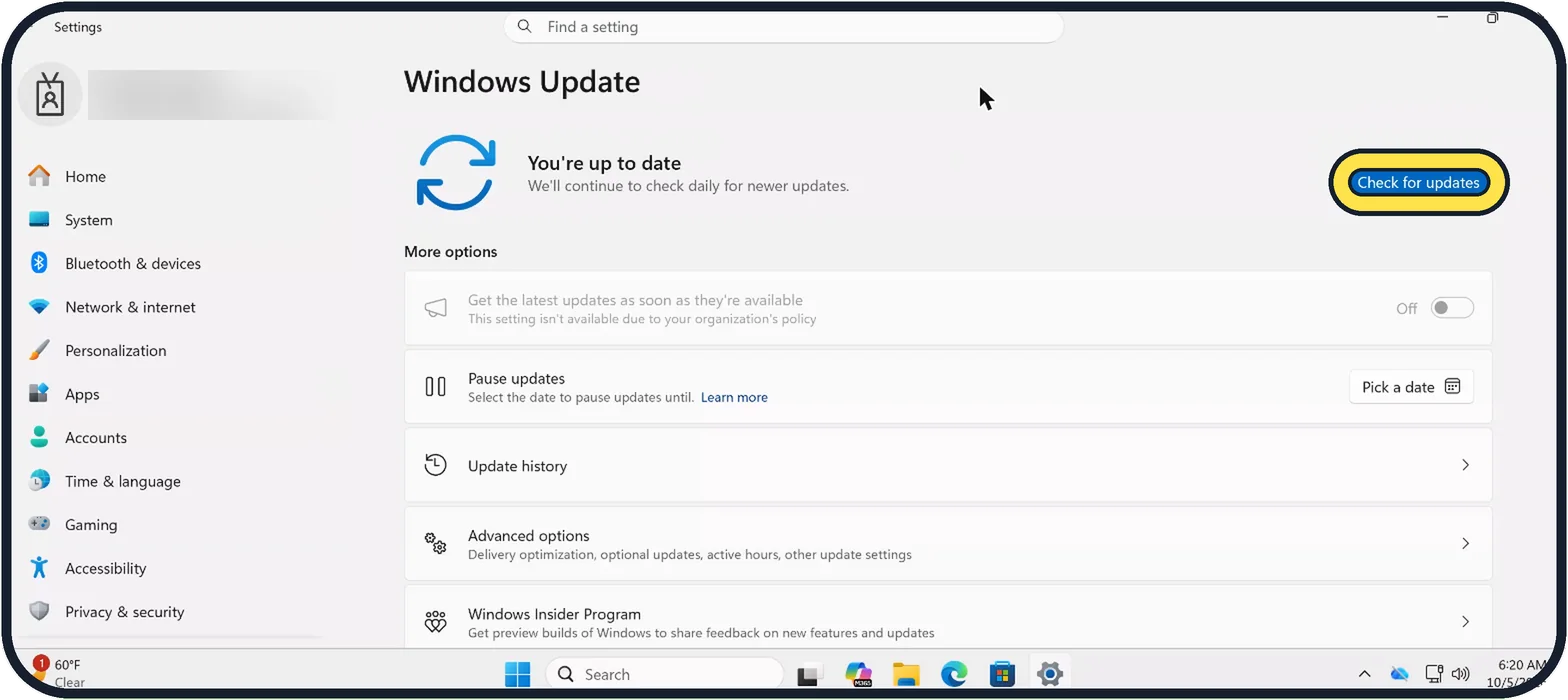Click the Pause updates icon
1568x700 pixels.
435,386
